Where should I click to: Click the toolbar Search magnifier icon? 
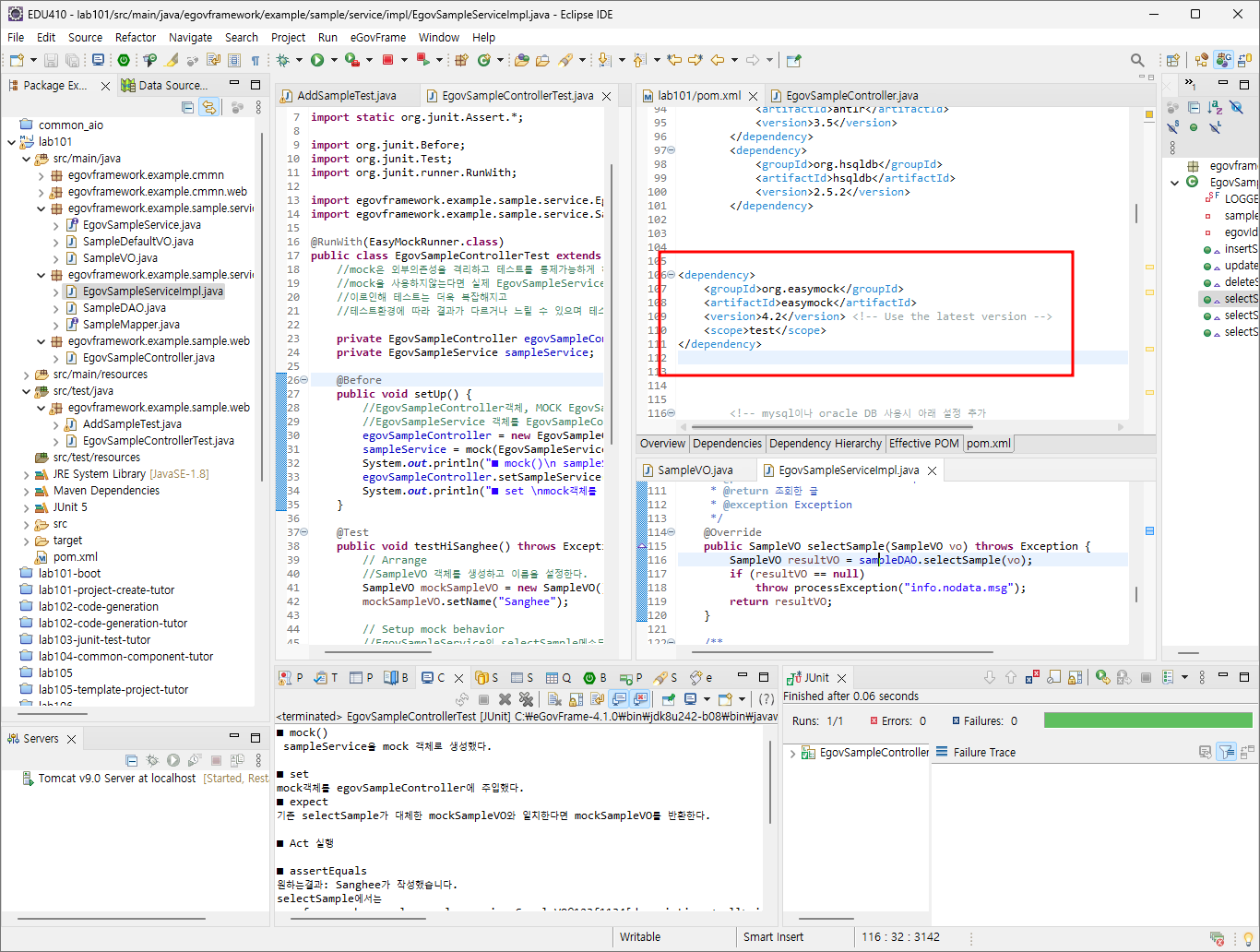click(1137, 60)
